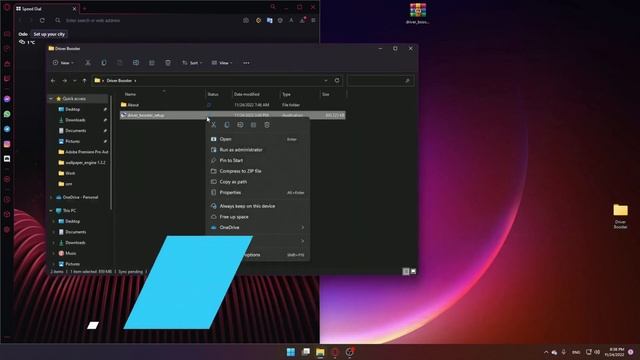Screen dimensions: 640x360
Task: Open Documents under Quick access
Action: coord(76,131)
